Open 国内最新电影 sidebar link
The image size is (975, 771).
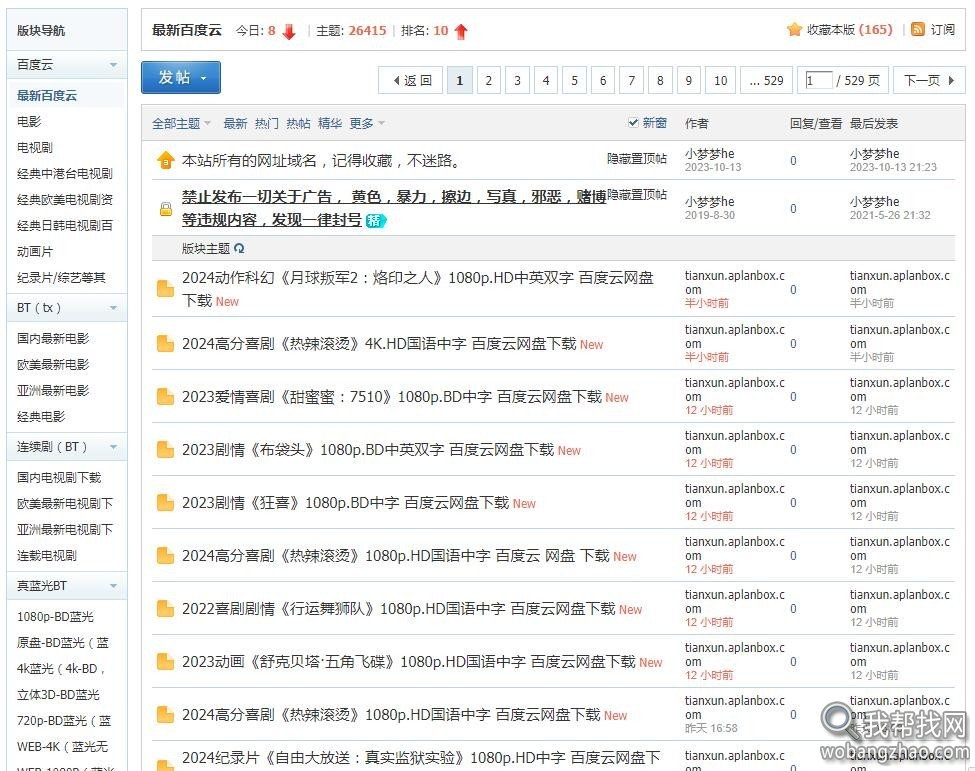pos(53,338)
